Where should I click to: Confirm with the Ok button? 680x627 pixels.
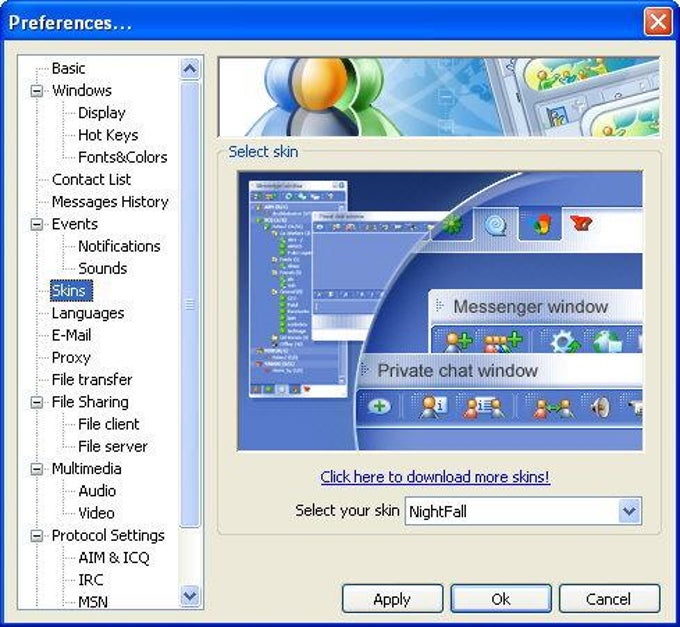[501, 599]
